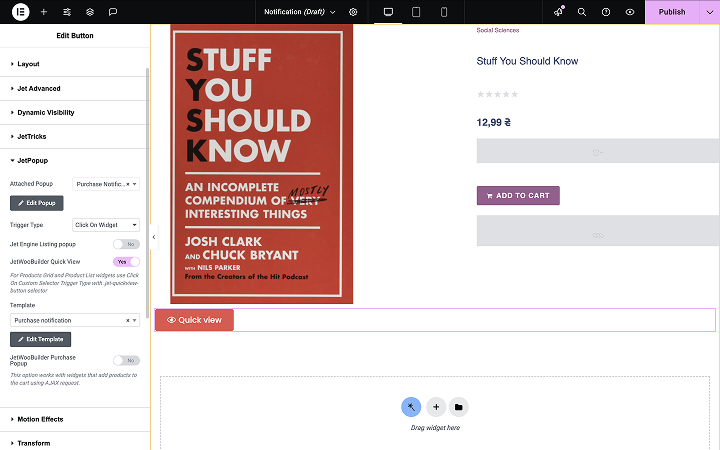Collapse the editor side panel
Screen dimensions: 720x450
(154, 237)
